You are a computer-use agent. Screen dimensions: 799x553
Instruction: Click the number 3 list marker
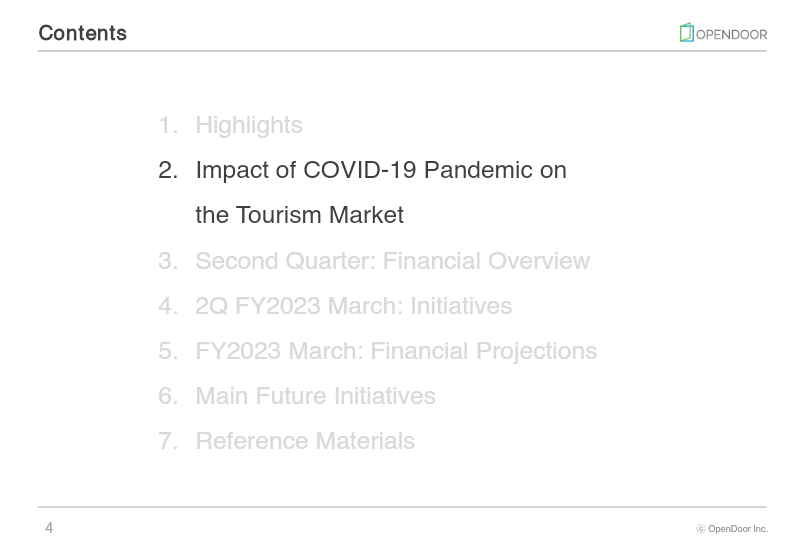point(168,261)
